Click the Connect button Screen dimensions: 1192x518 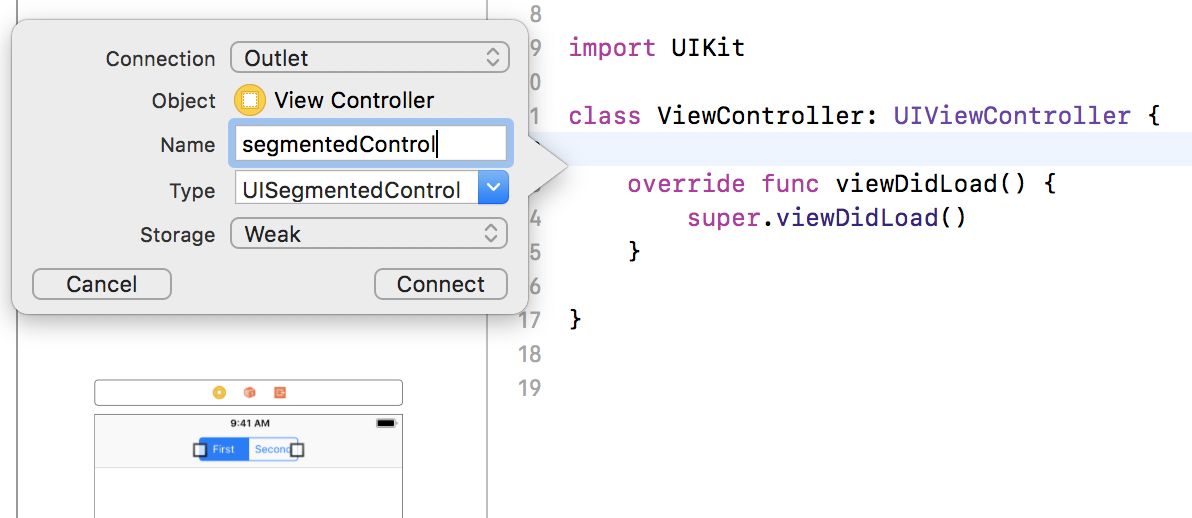(x=441, y=284)
